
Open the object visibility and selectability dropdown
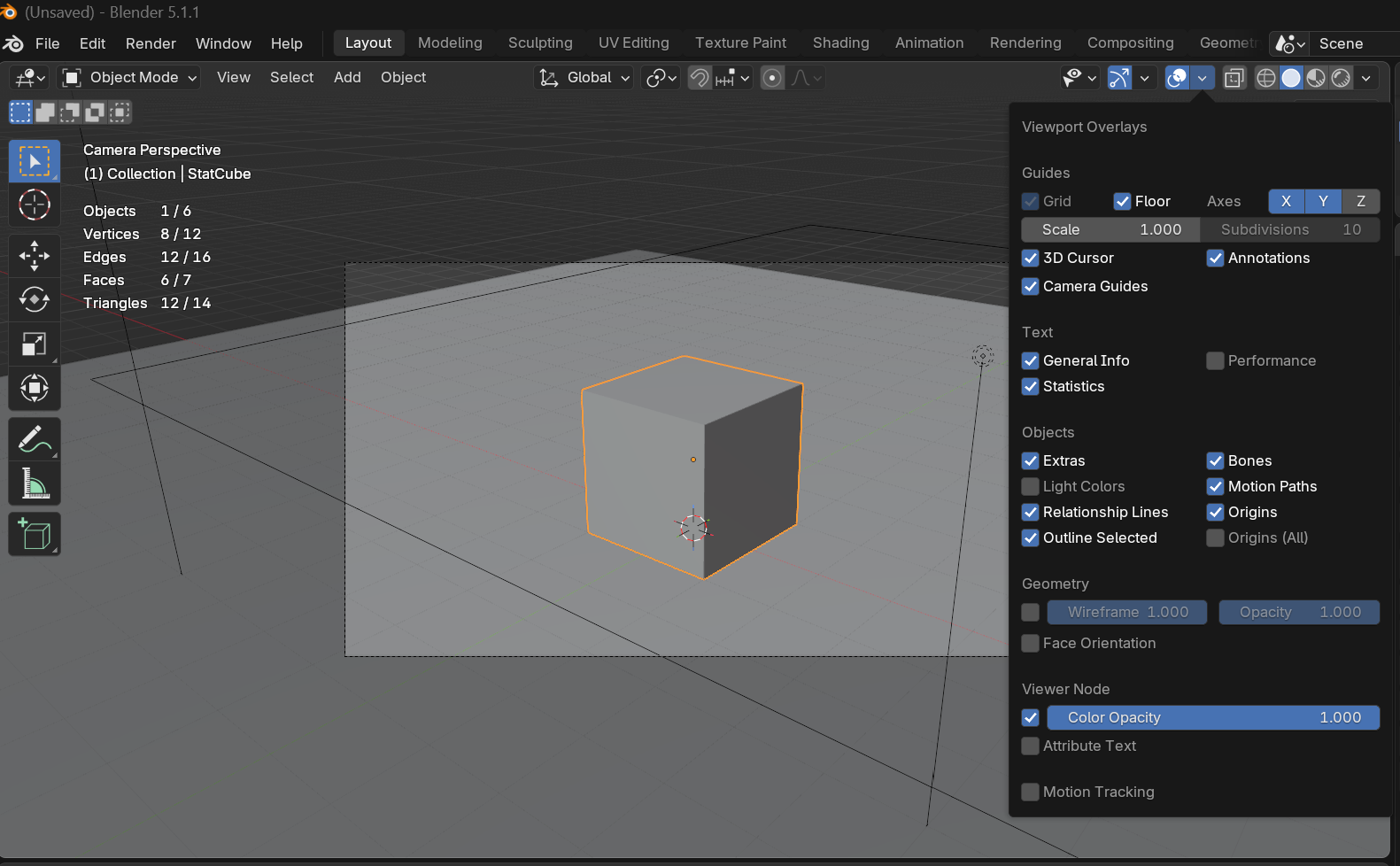1079,78
